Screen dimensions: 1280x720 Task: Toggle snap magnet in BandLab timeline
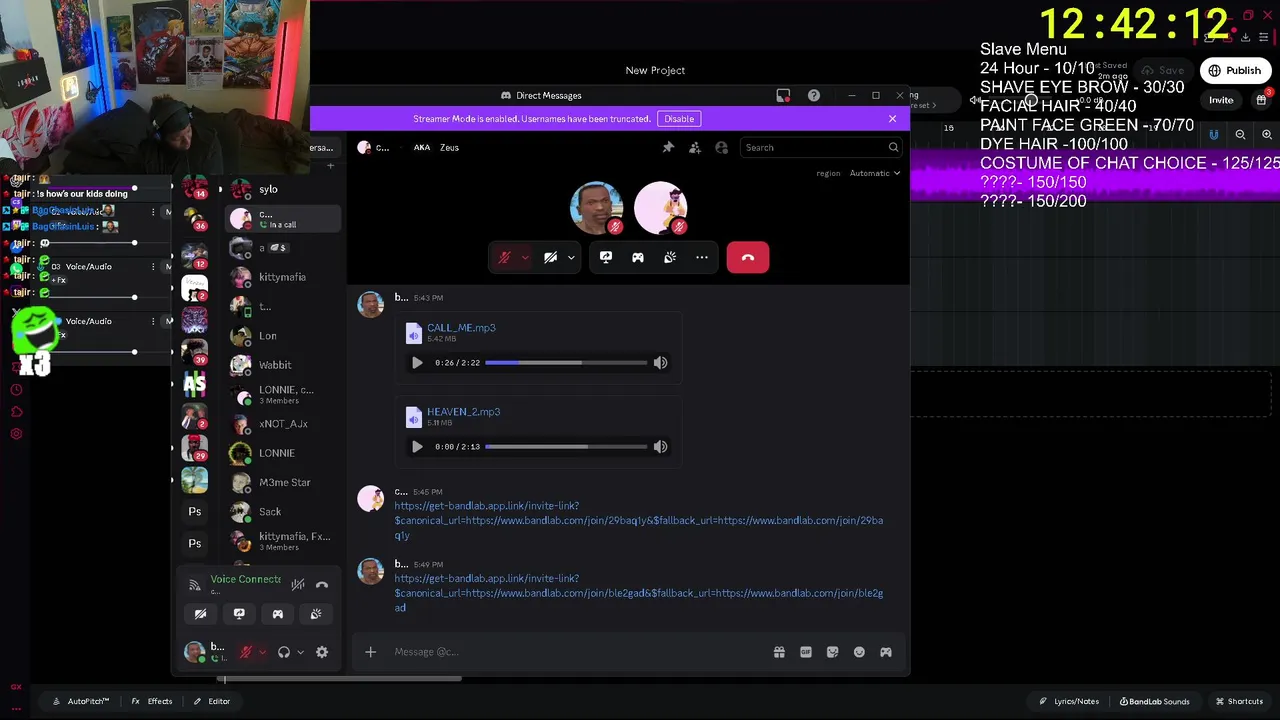[1214, 135]
